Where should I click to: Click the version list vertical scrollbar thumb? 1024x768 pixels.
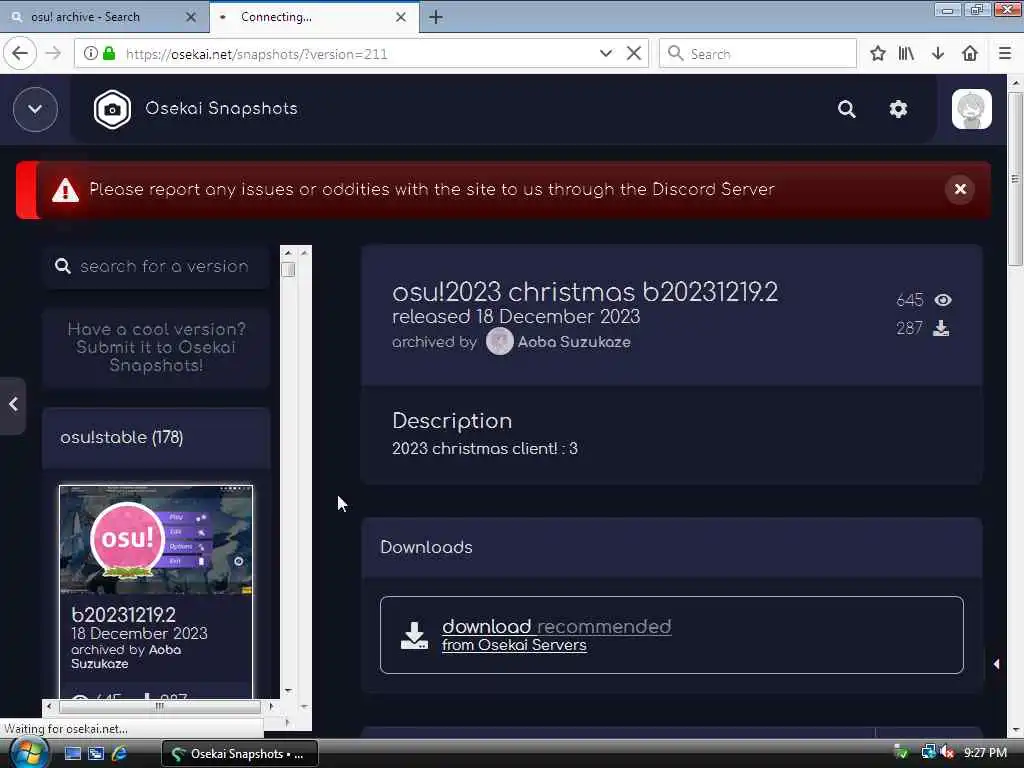click(288, 270)
